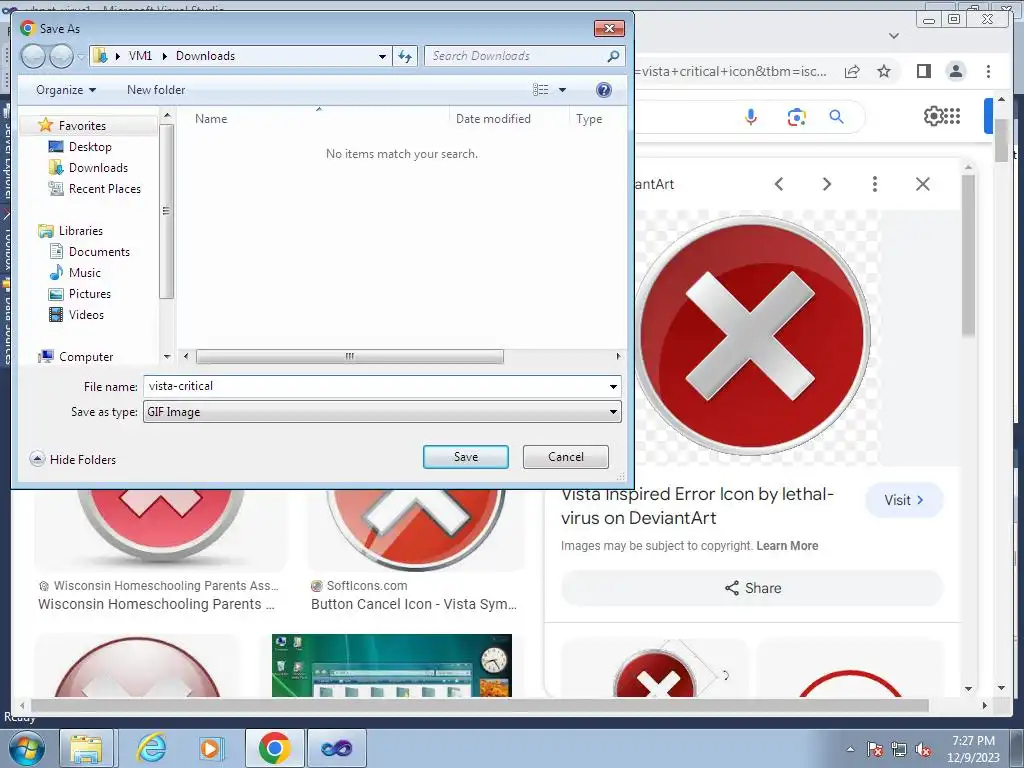Screen dimensions: 1024x768
Task: Select Downloads under Favorites
Action: pyautogui.click(x=98, y=168)
